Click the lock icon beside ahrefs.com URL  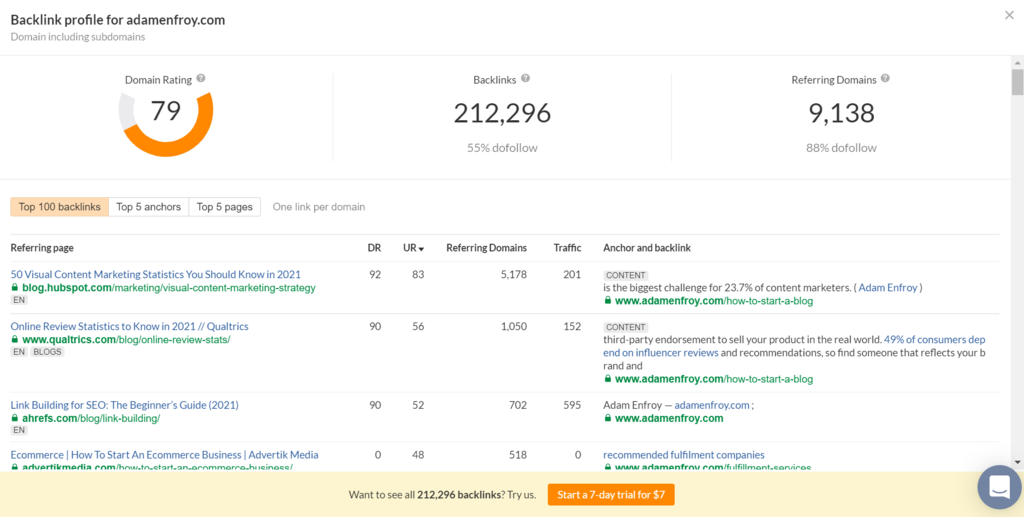tap(15, 419)
